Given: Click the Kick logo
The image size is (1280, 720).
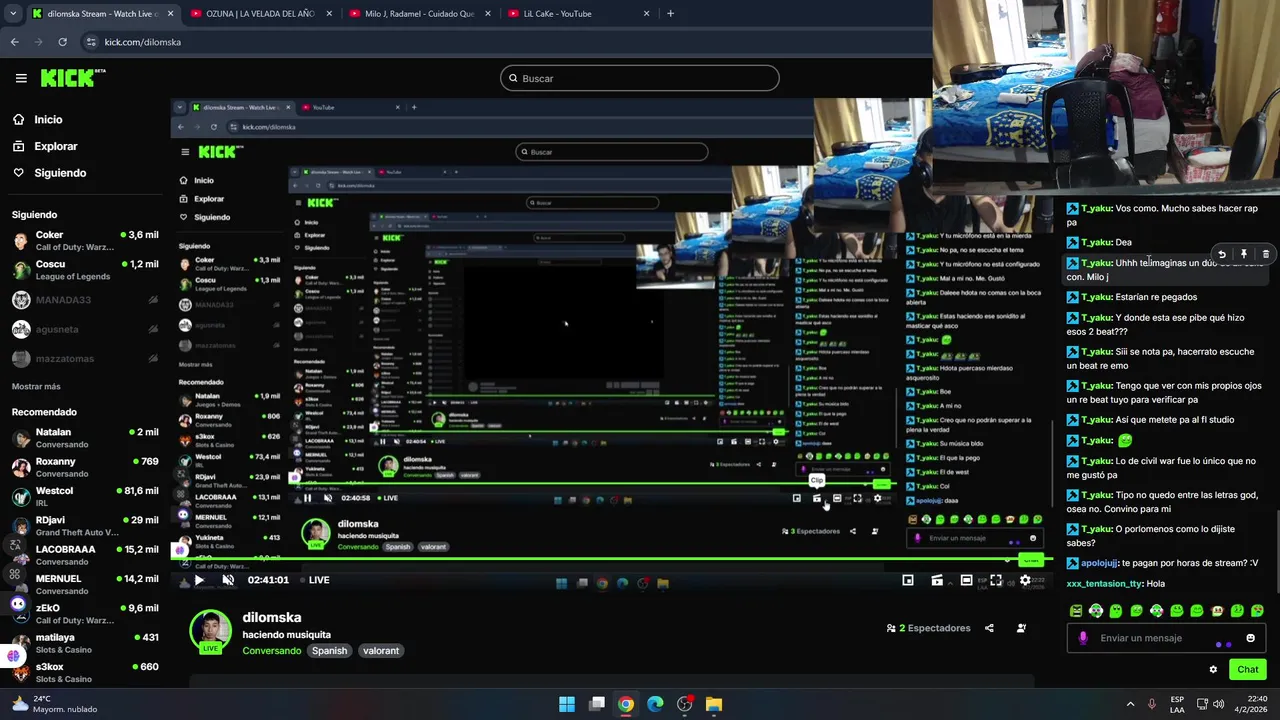Looking at the screenshot, I should pyautogui.click(x=73, y=78).
